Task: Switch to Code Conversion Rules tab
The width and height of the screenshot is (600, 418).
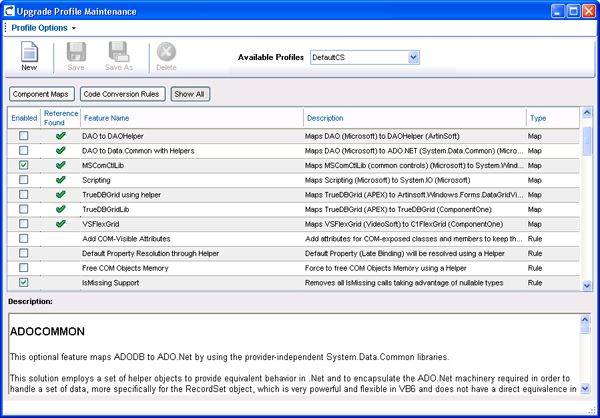Action: 122,94
